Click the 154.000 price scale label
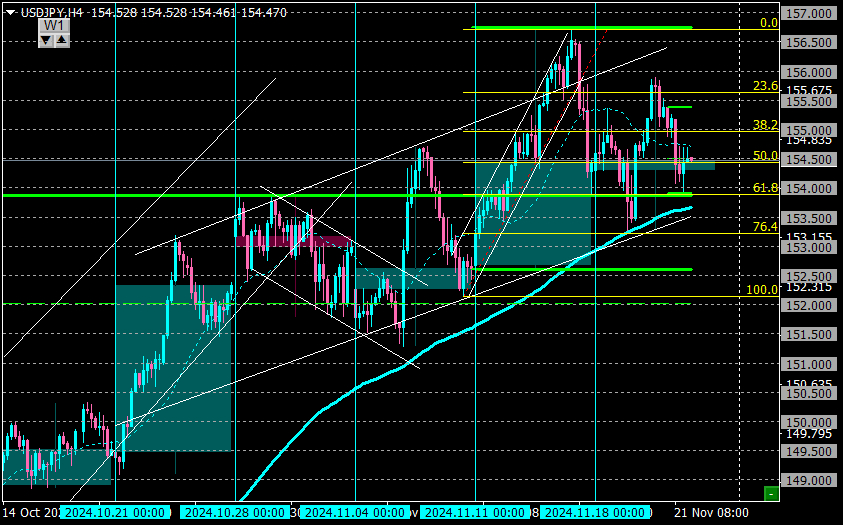The height and width of the screenshot is (525, 843). (809, 189)
